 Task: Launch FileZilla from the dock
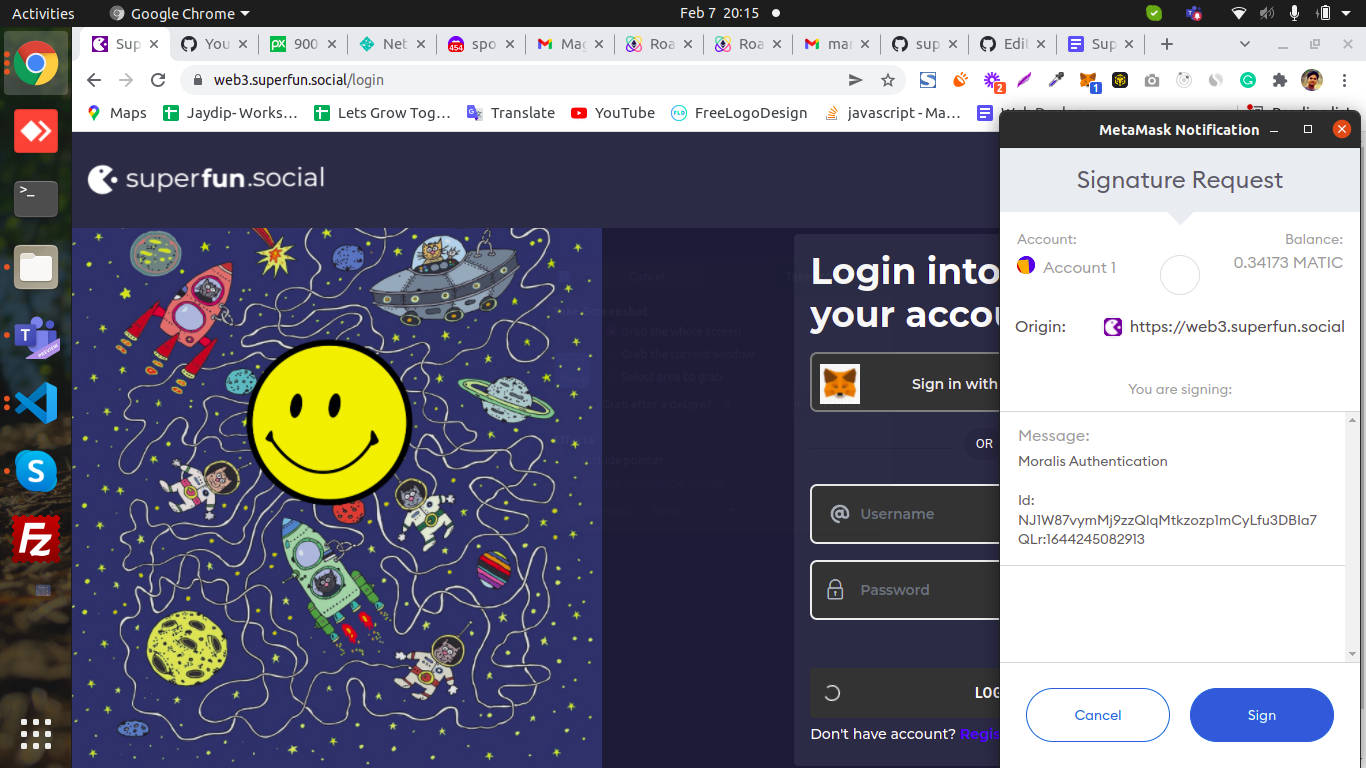click(x=35, y=539)
